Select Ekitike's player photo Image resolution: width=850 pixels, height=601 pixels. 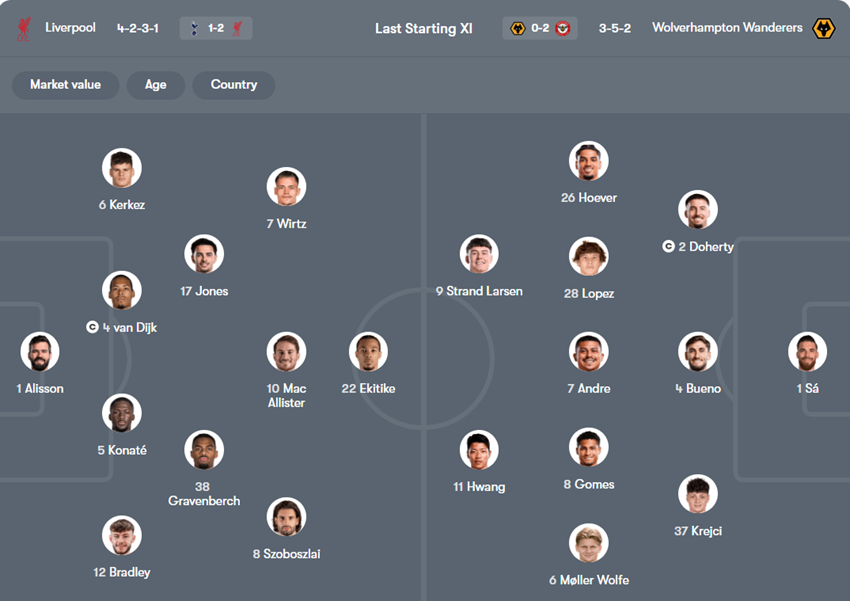click(368, 352)
